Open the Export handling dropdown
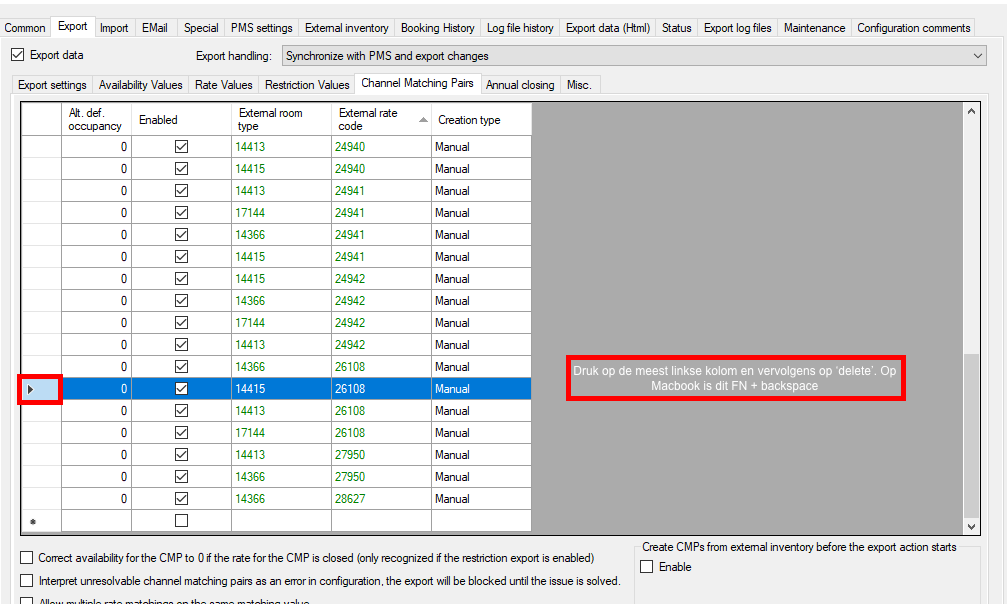The height and width of the screenshot is (604, 1007). click(x=634, y=56)
